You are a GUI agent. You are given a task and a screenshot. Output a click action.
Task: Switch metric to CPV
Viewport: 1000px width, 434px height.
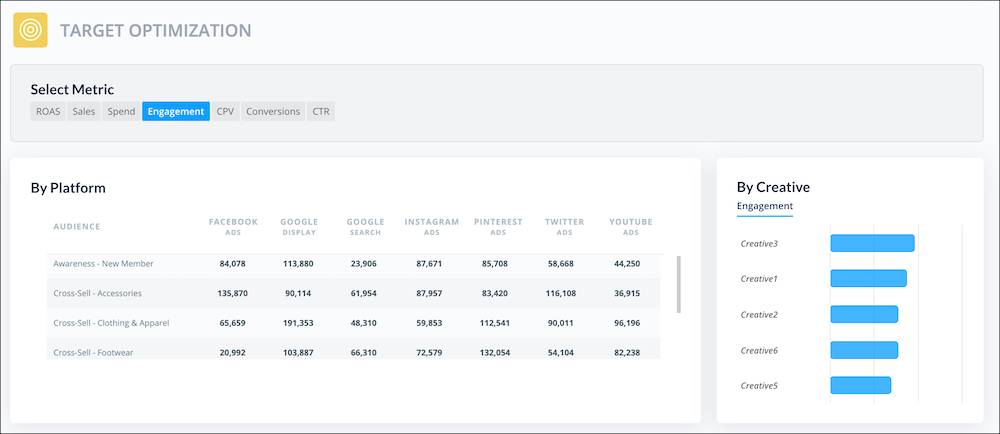point(225,112)
